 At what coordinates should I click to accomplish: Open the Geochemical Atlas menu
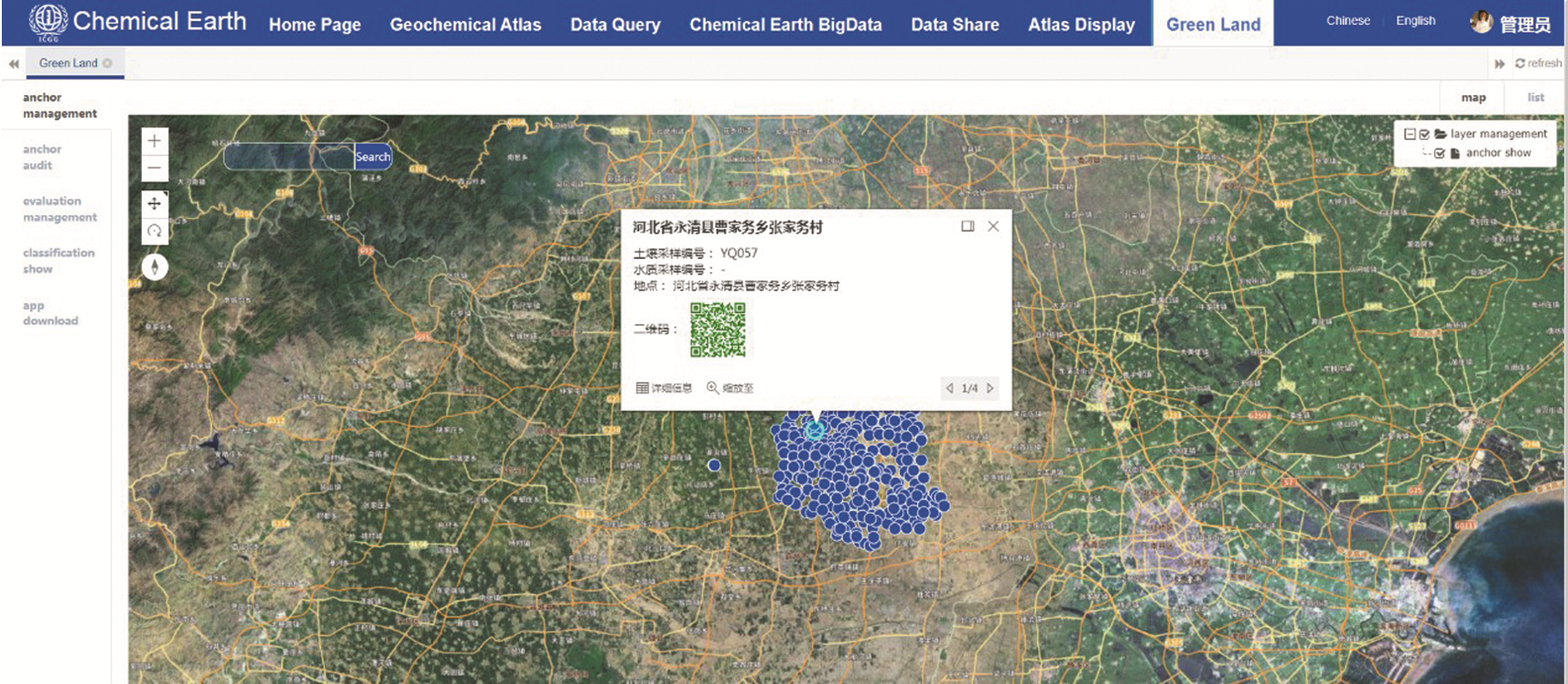click(465, 25)
